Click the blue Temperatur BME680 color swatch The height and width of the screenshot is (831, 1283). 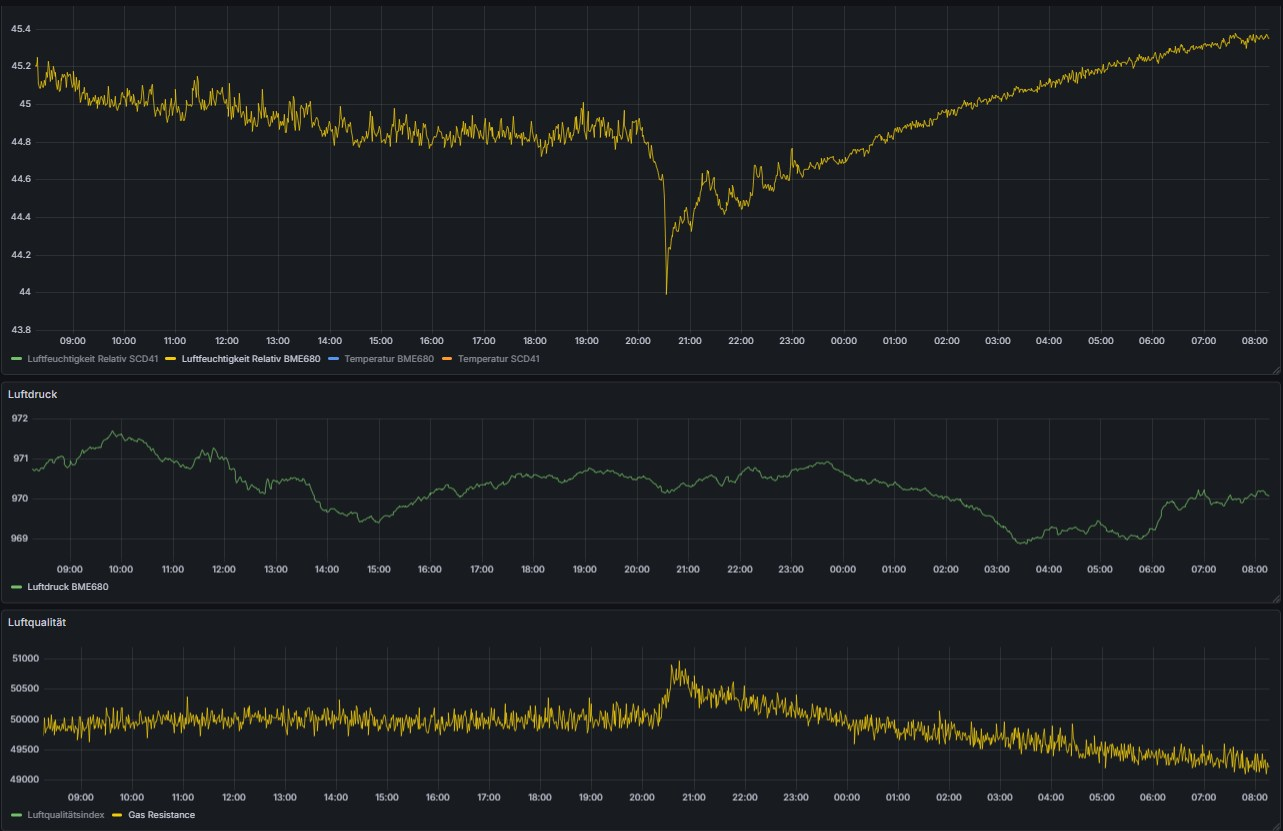333,358
